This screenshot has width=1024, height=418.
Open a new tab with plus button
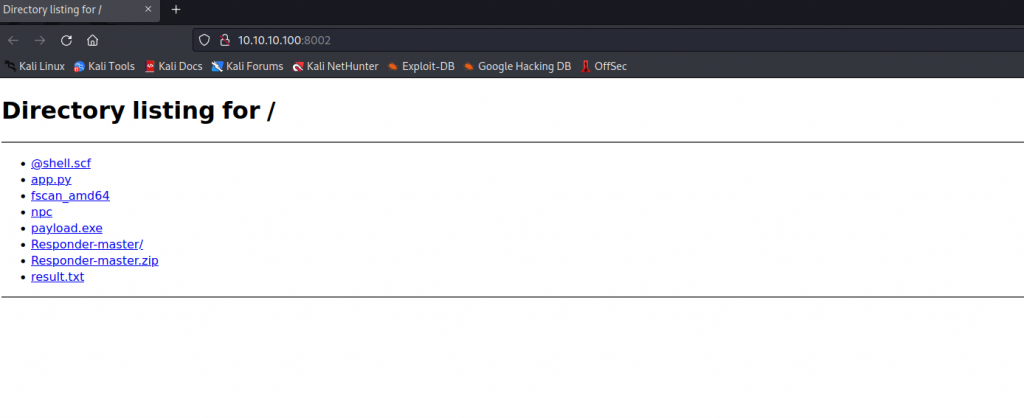(176, 9)
